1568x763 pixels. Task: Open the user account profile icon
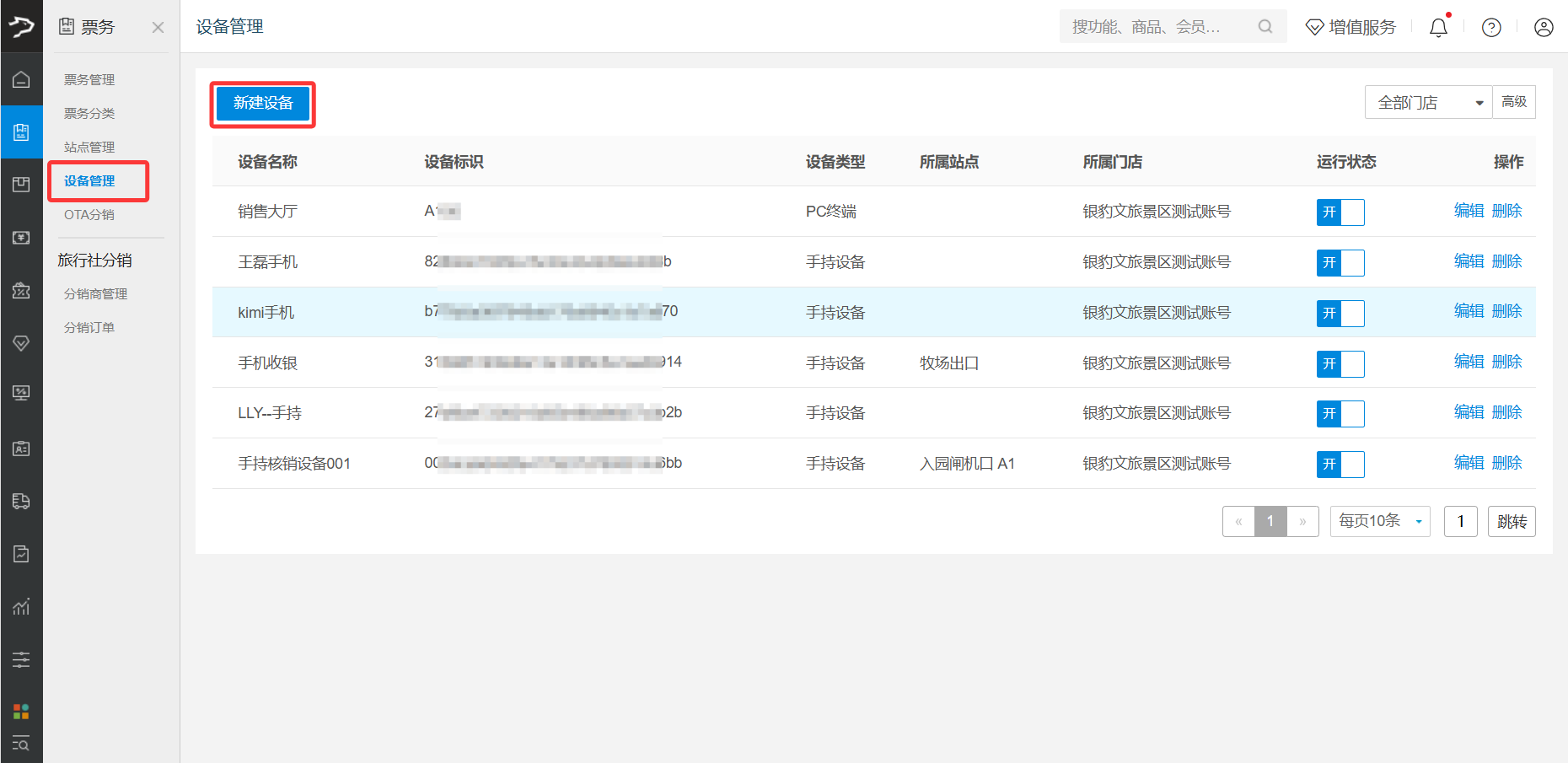(1544, 27)
